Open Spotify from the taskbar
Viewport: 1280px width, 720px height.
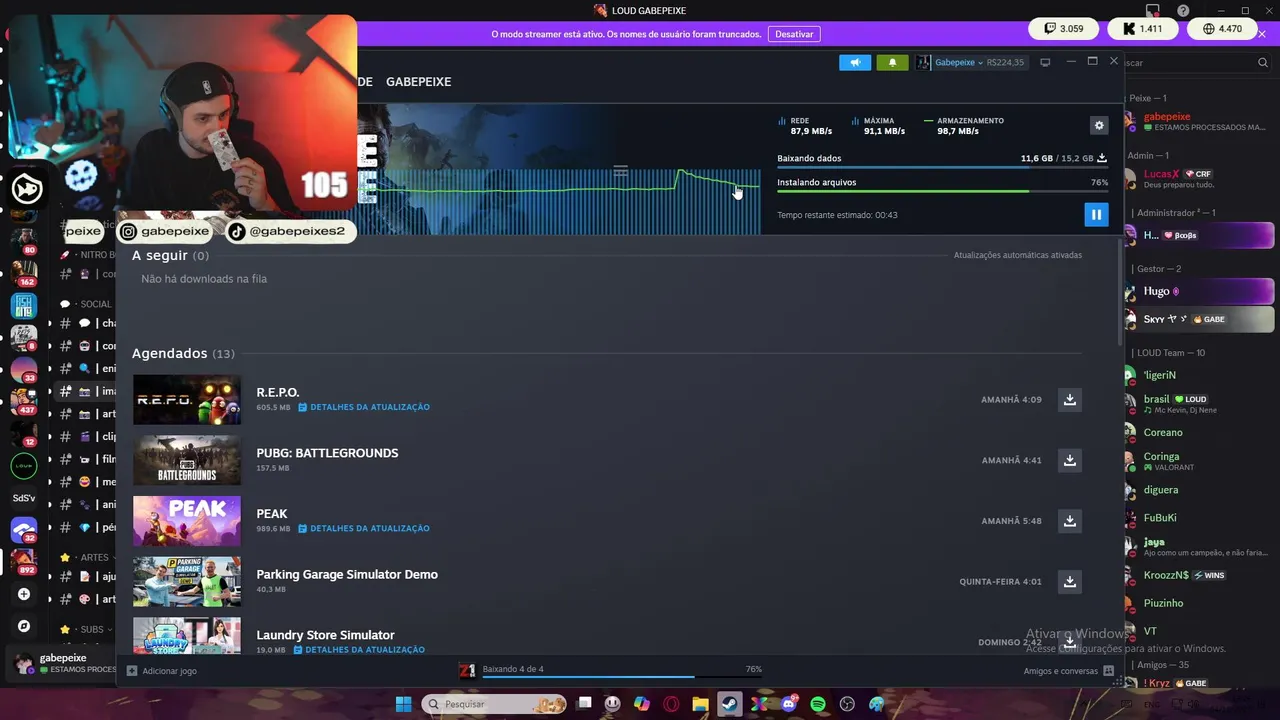click(x=818, y=704)
